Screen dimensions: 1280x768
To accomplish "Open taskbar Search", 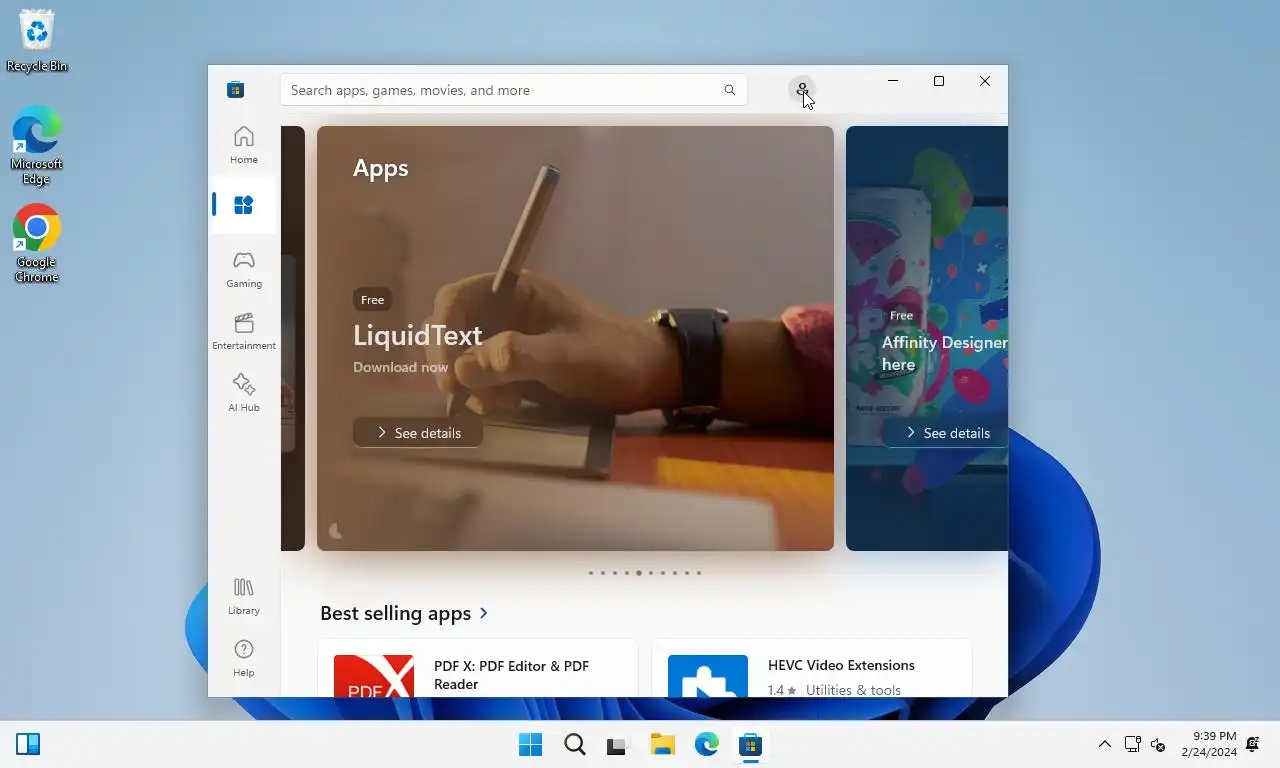I will pos(575,745).
